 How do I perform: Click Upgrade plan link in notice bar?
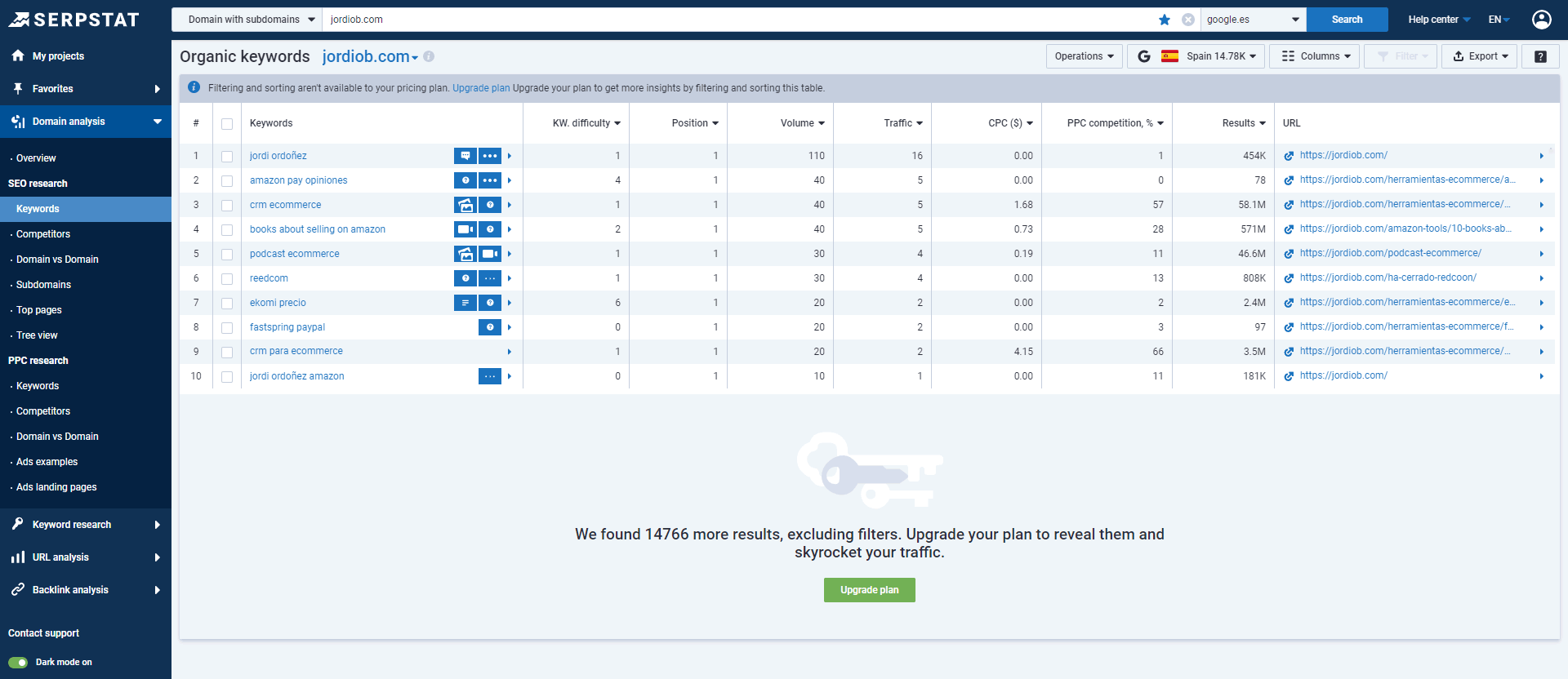click(481, 88)
